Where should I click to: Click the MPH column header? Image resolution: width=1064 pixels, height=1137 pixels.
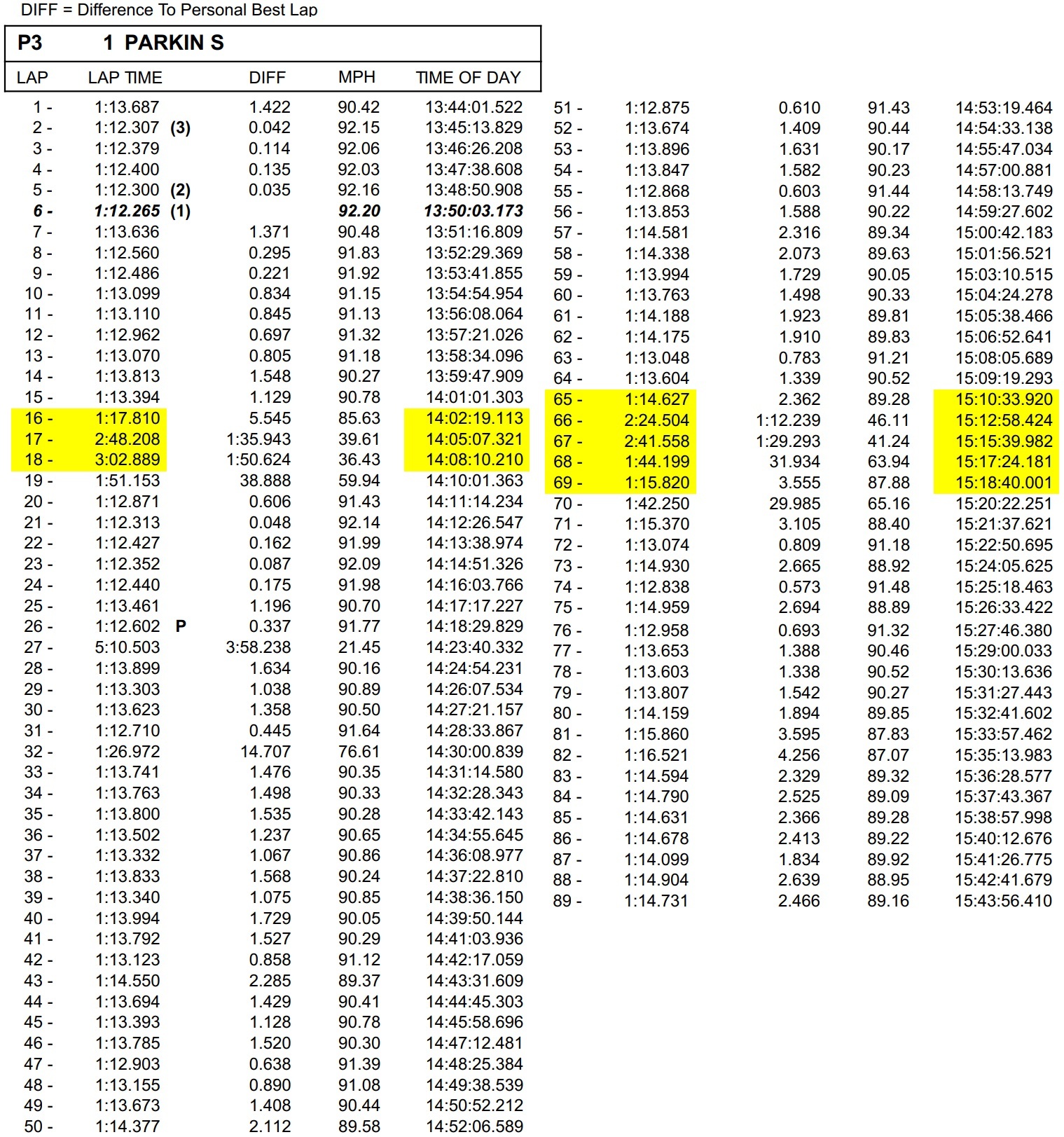[357, 77]
